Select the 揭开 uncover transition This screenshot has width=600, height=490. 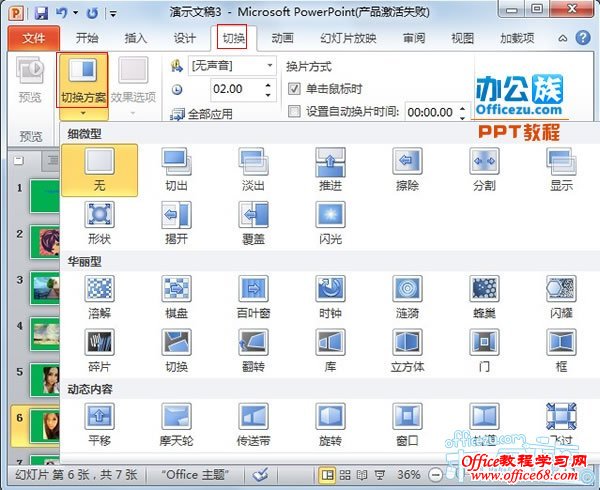176,224
